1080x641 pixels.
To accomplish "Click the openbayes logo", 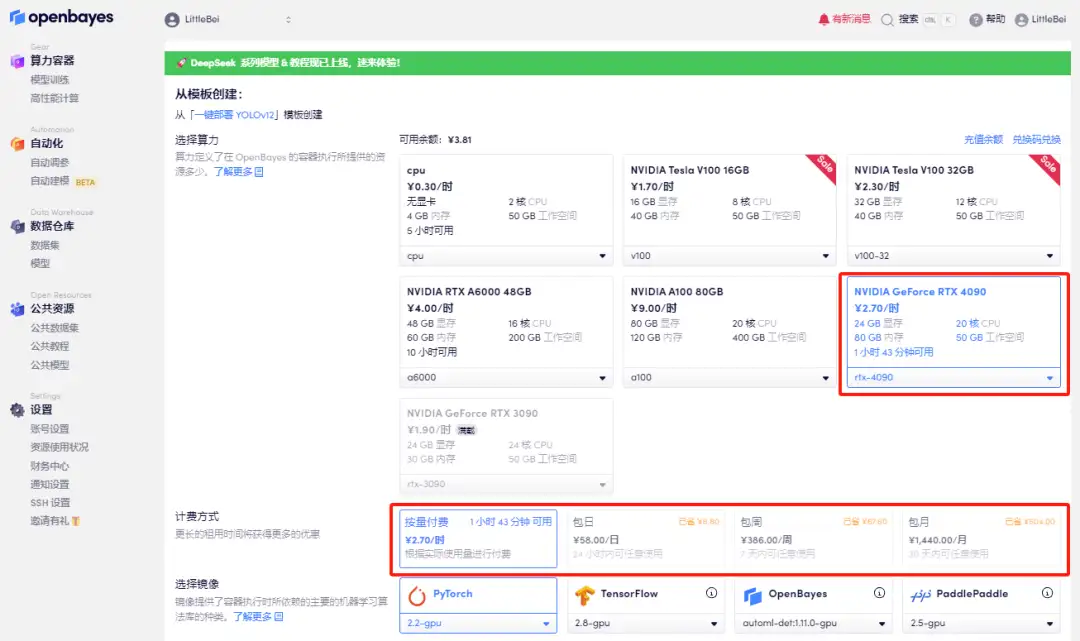I will pos(62,17).
